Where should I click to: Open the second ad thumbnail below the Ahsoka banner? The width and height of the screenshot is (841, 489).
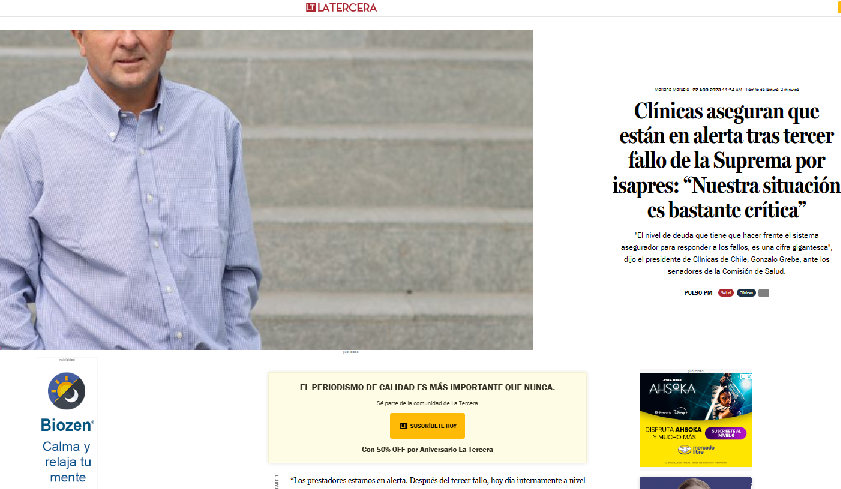[x=696, y=483]
